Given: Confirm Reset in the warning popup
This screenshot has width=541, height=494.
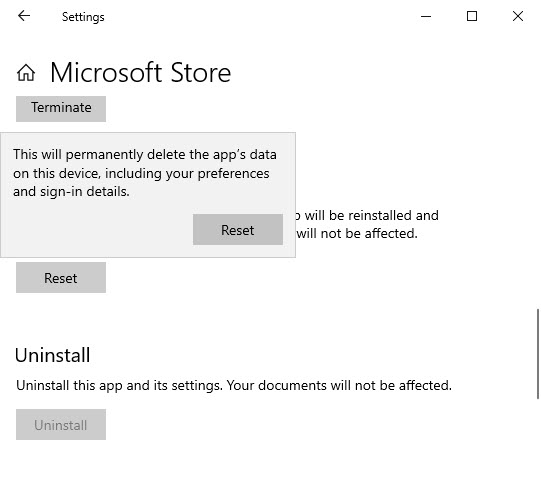Looking at the screenshot, I should point(238,229).
